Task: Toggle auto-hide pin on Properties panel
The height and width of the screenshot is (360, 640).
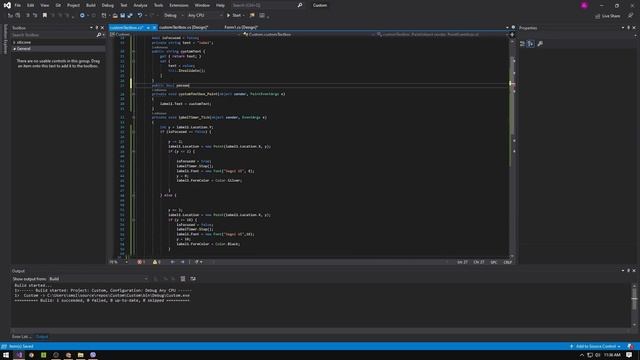Action: pyautogui.click(x=629, y=28)
